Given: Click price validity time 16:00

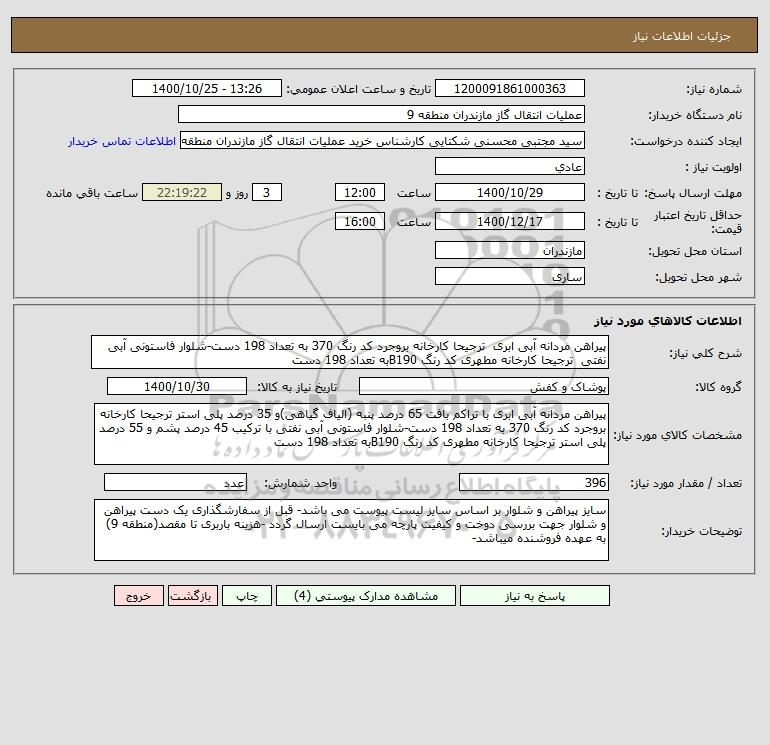Looking at the screenshot, I should coord(359,221).
